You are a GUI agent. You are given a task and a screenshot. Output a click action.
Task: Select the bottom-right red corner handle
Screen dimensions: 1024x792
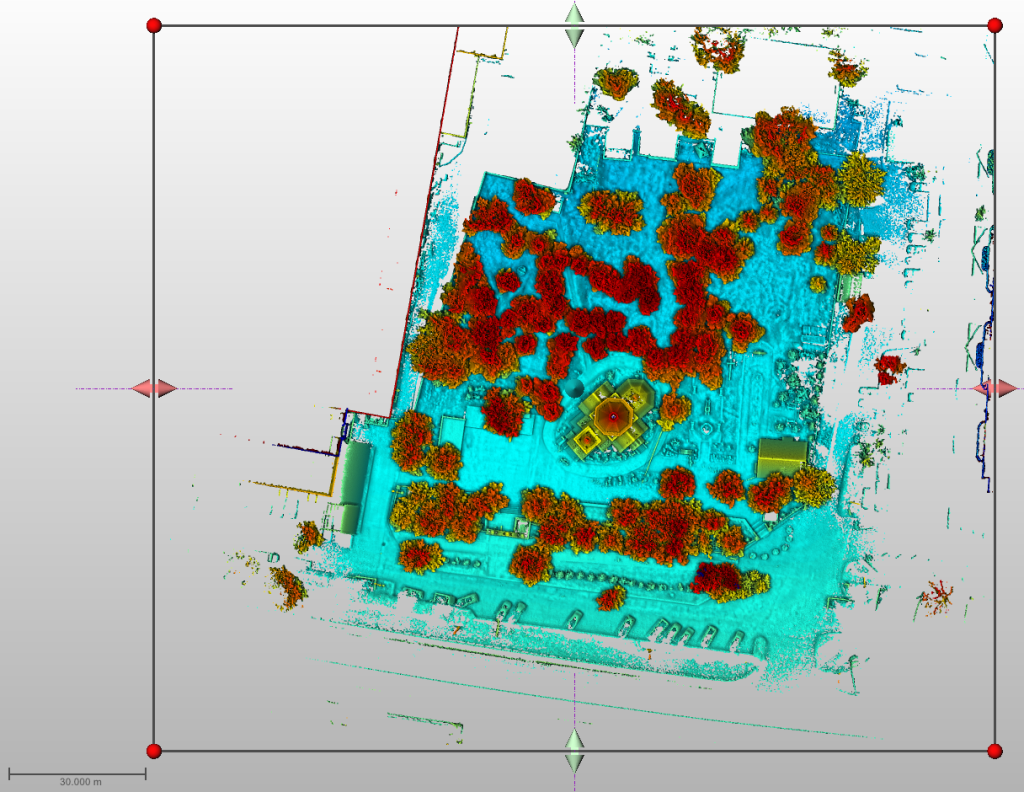[x=994, y=751]
